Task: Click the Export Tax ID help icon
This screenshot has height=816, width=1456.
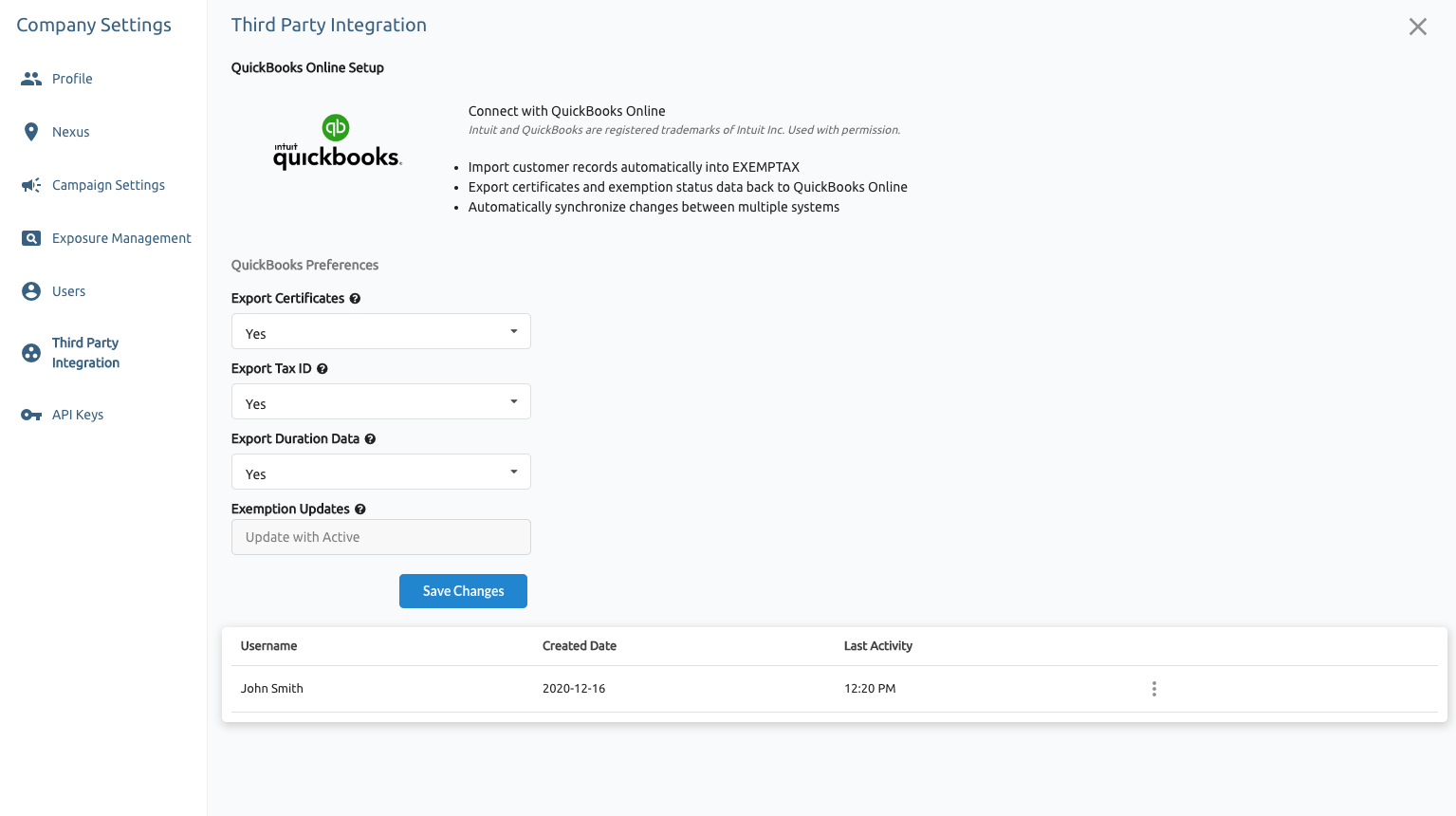Action: [323, 368]
